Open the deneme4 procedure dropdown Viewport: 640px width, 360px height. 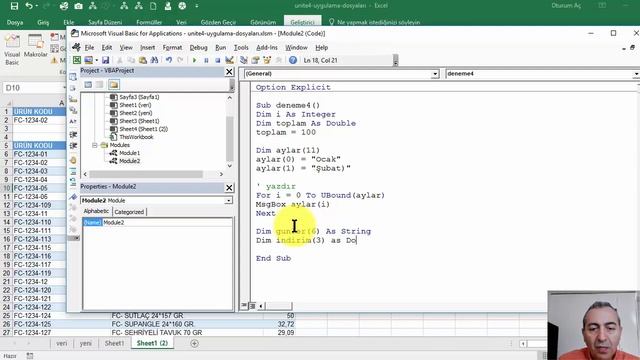click(636, 74)
